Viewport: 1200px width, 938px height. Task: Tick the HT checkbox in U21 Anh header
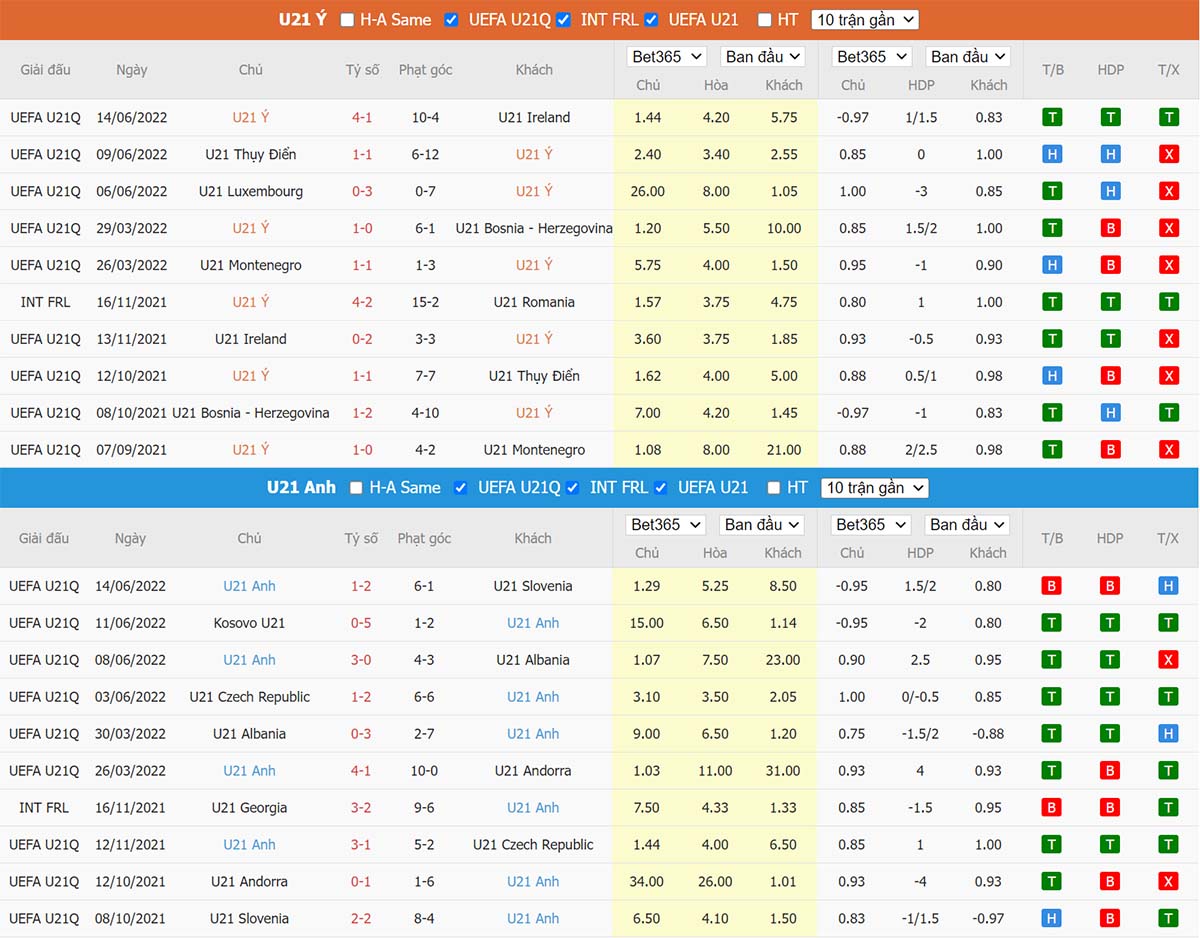click(773, 488)
